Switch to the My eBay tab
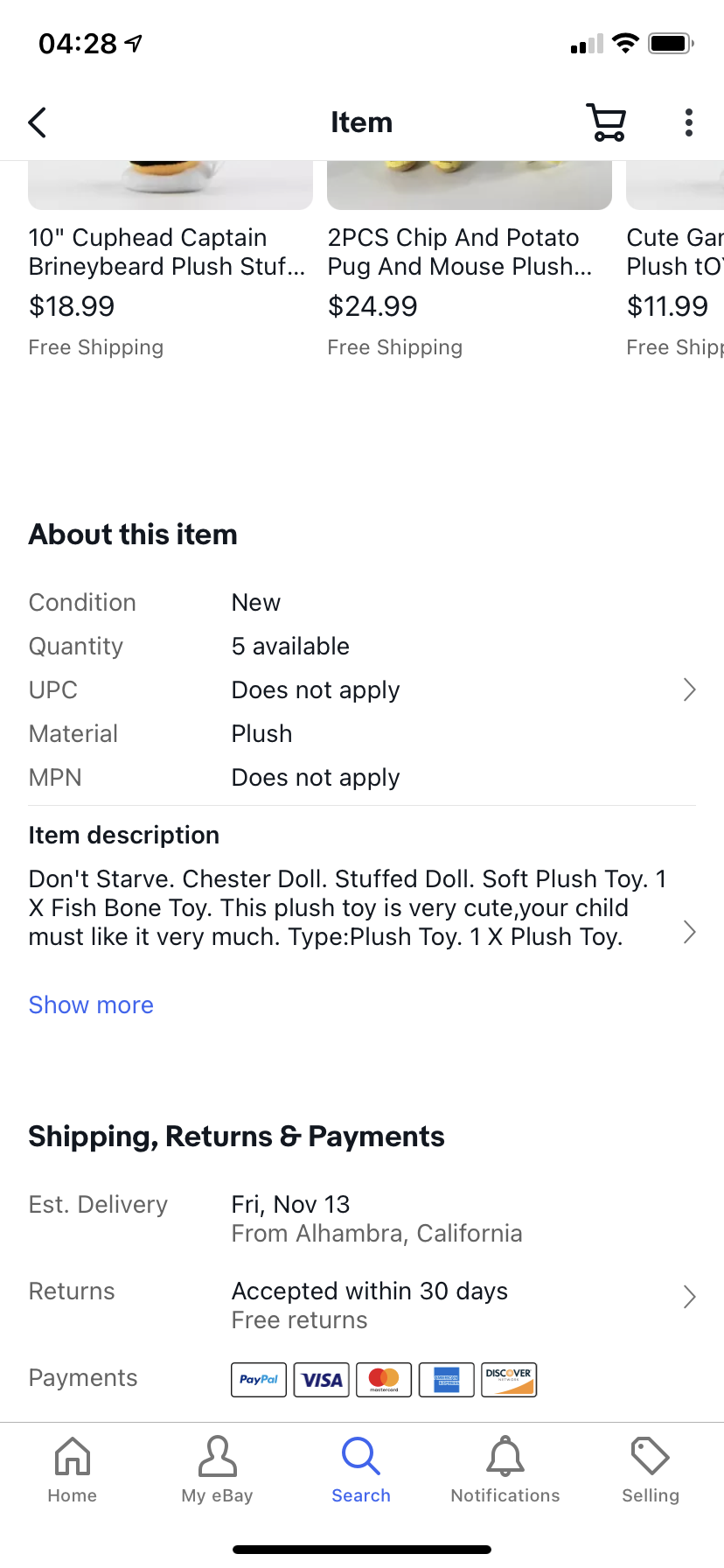Viewport: 724px width, 1568px height. pos(217,1470)
